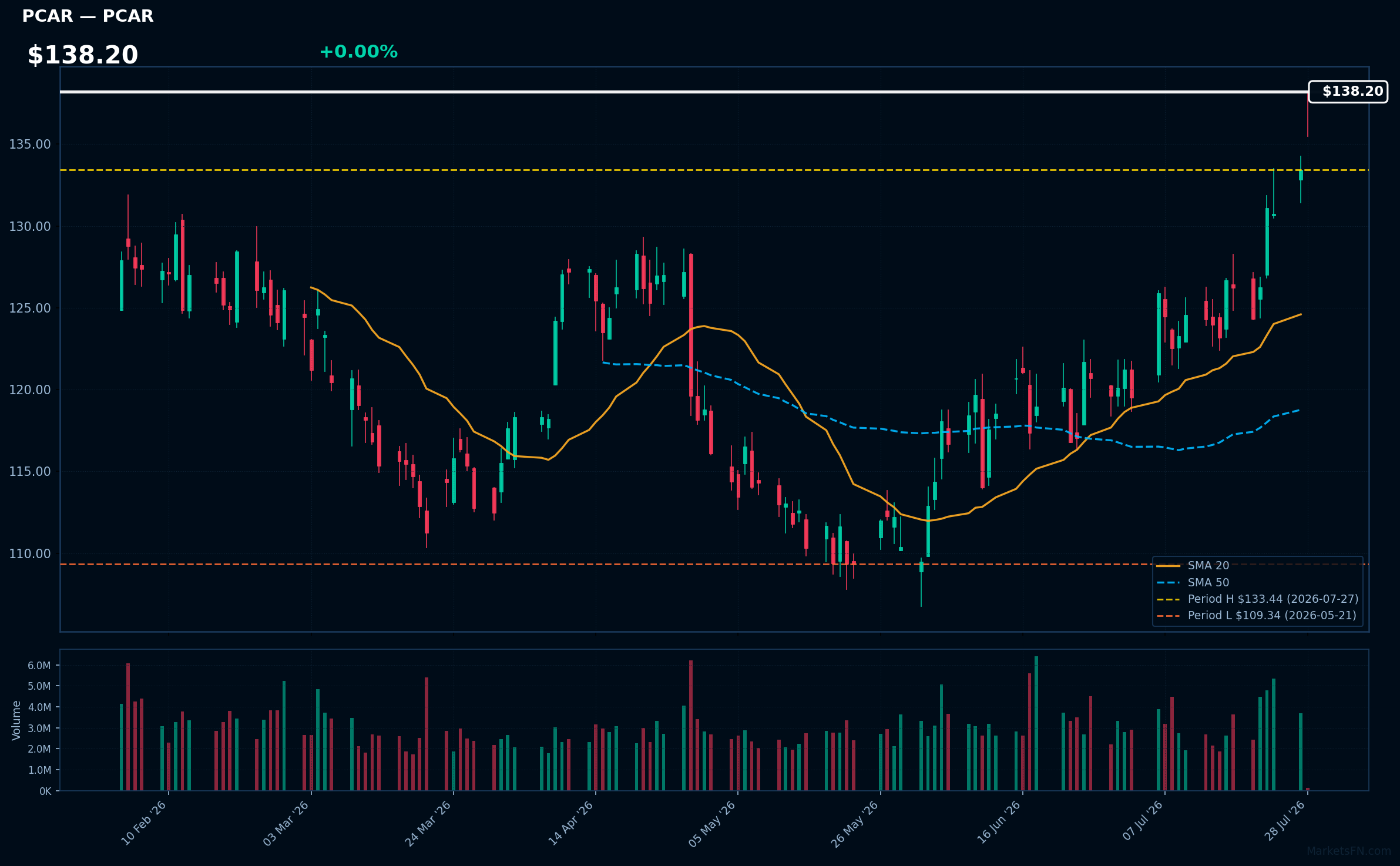This screenshot has width=1400, height=866.
Task: Click the 1.0M volume axis label
Action: pos(39,770)
